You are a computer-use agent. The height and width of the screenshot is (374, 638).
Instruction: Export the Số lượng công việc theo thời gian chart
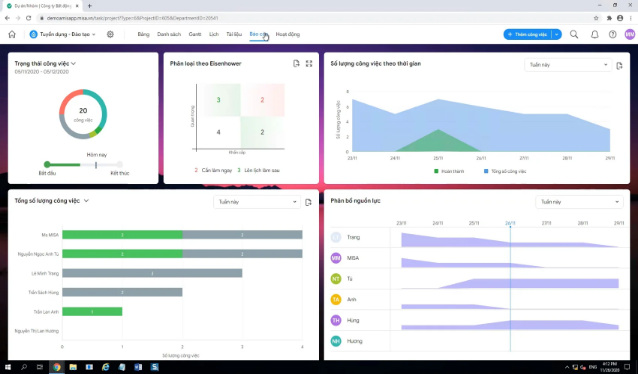[619, 66]
